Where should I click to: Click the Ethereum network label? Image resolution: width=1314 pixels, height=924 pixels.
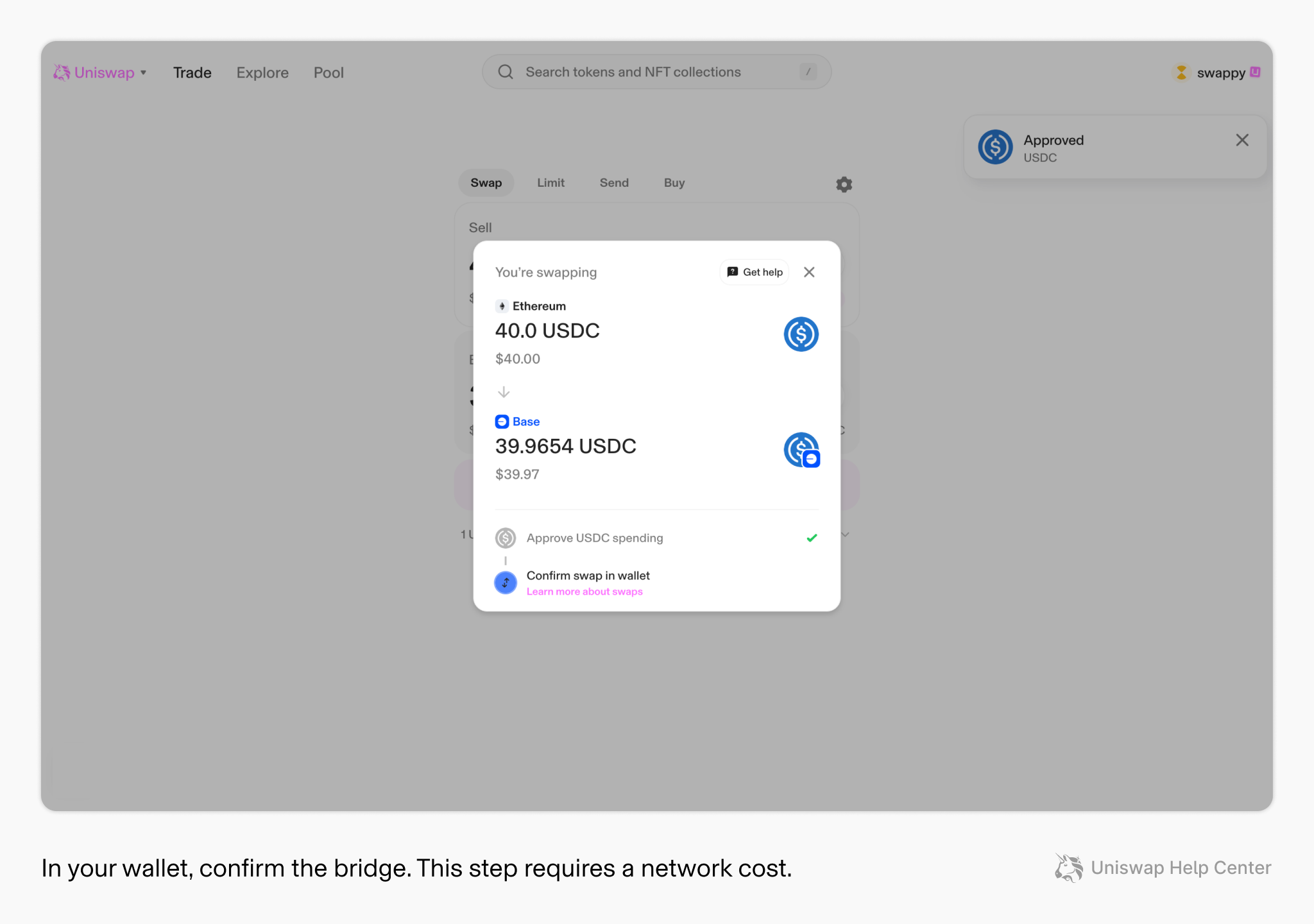pos(539,306)
